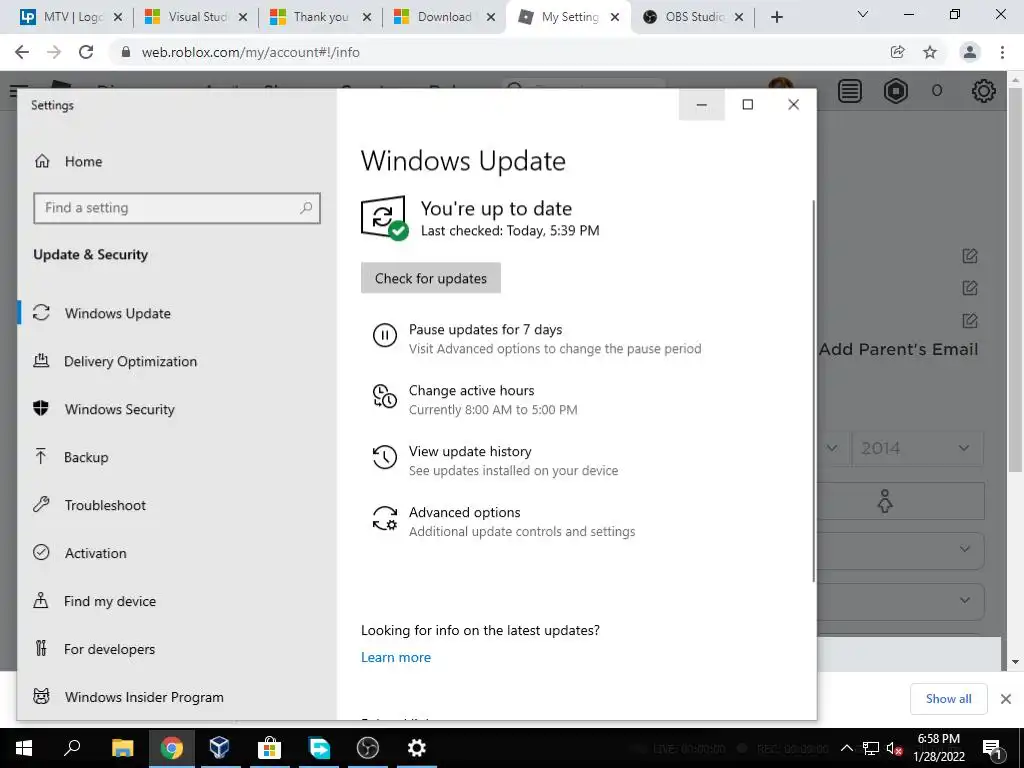Open the 2014 birth year dropdown
This screenshot has height=768, width=1024.
(x=917, y=448)
